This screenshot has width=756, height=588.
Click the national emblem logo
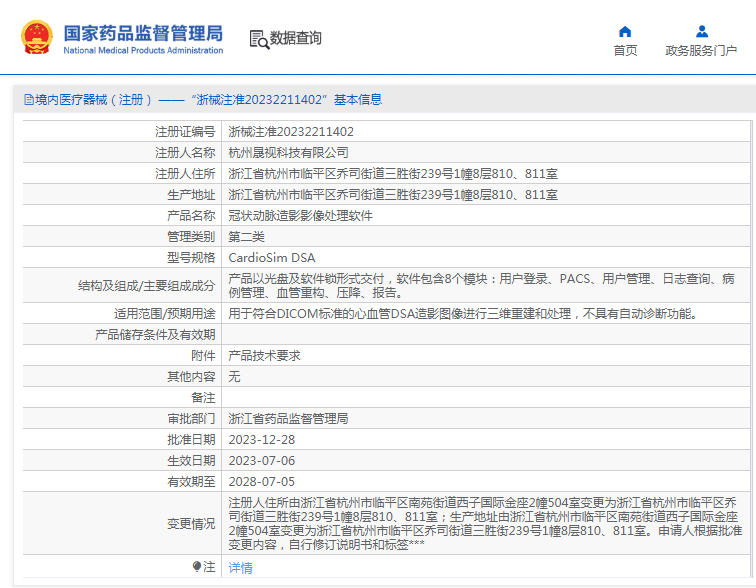[x=37, y=37]
